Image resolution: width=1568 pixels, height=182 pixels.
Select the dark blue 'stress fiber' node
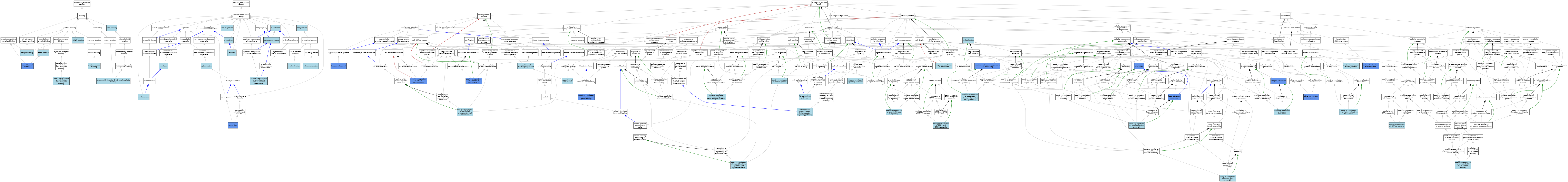coord(233,125)
